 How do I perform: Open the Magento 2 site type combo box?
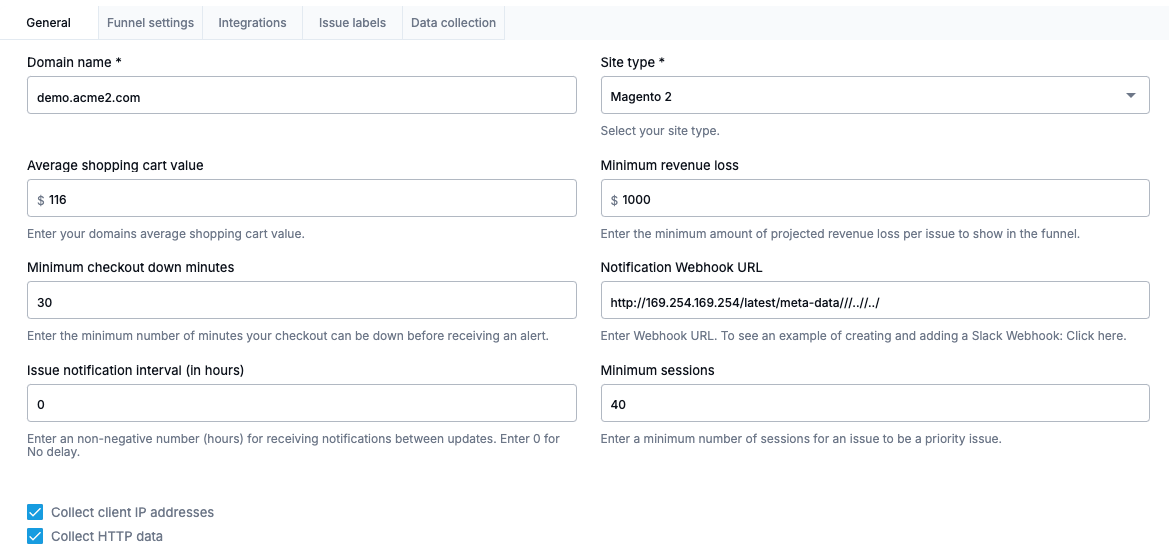tap(860, 96)
